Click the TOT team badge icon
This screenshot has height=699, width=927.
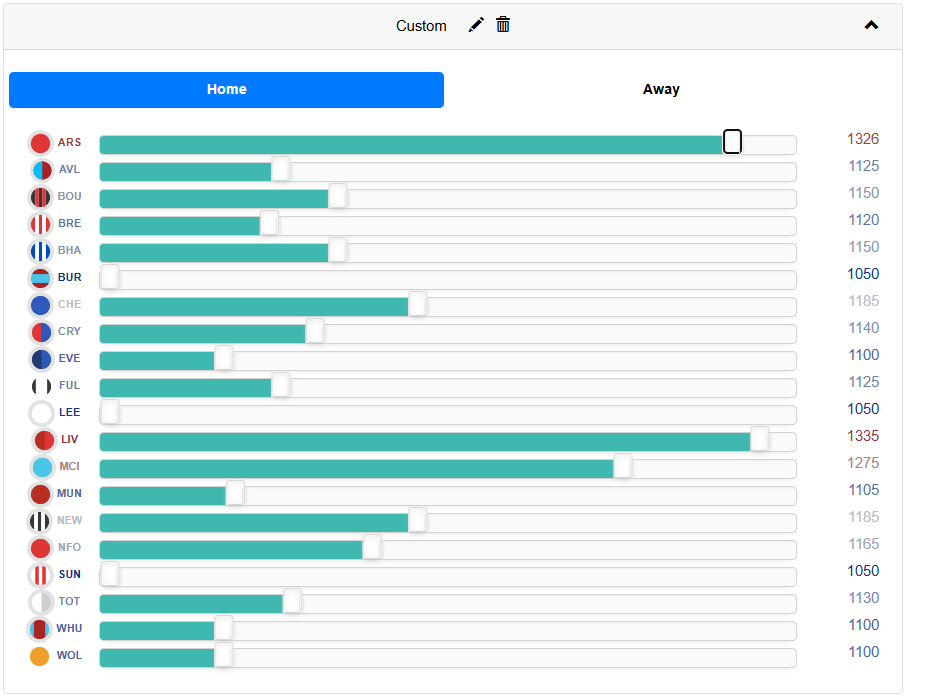point(41,602)
